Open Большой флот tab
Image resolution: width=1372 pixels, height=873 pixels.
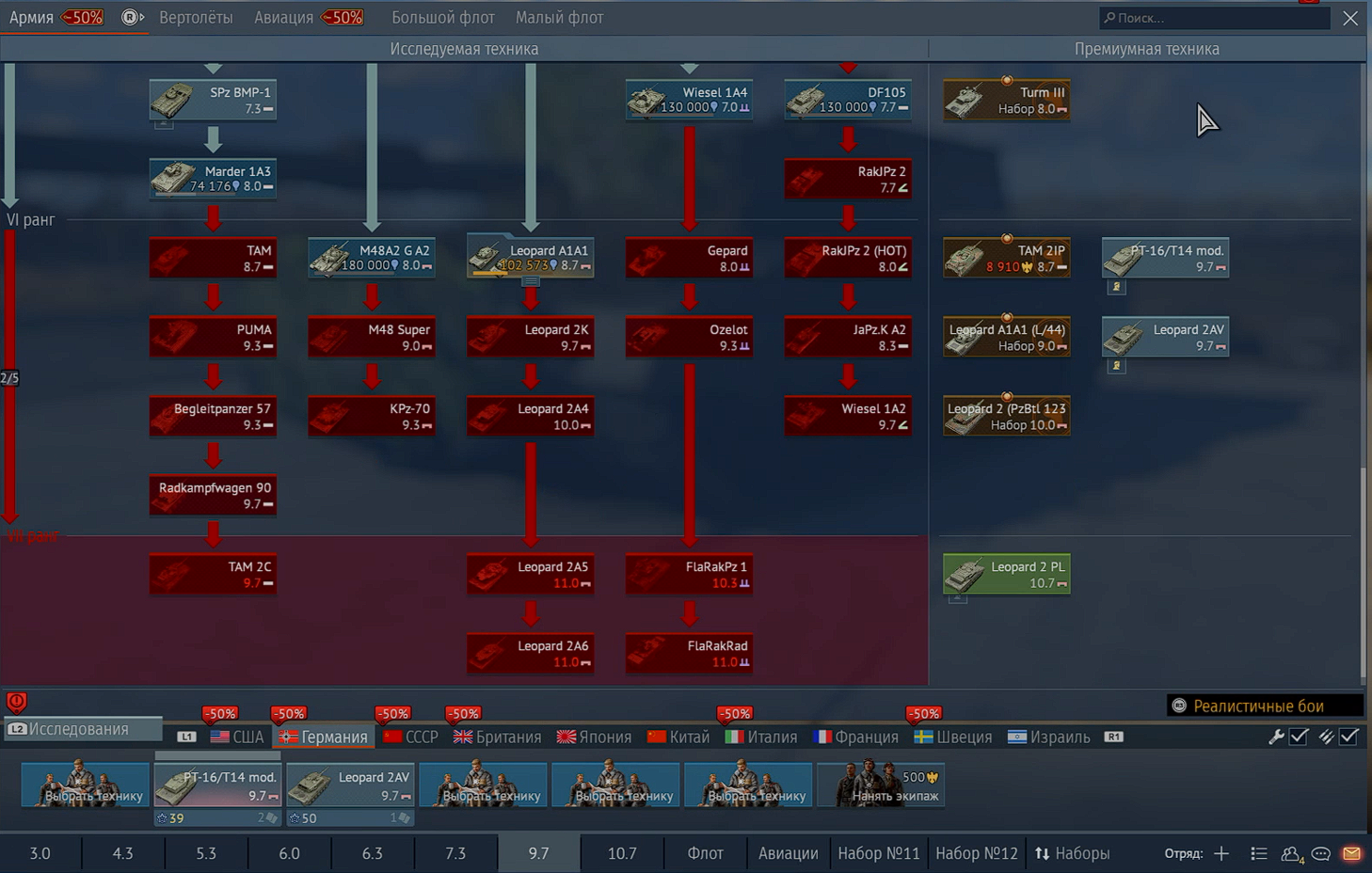[x=443, y=17]
